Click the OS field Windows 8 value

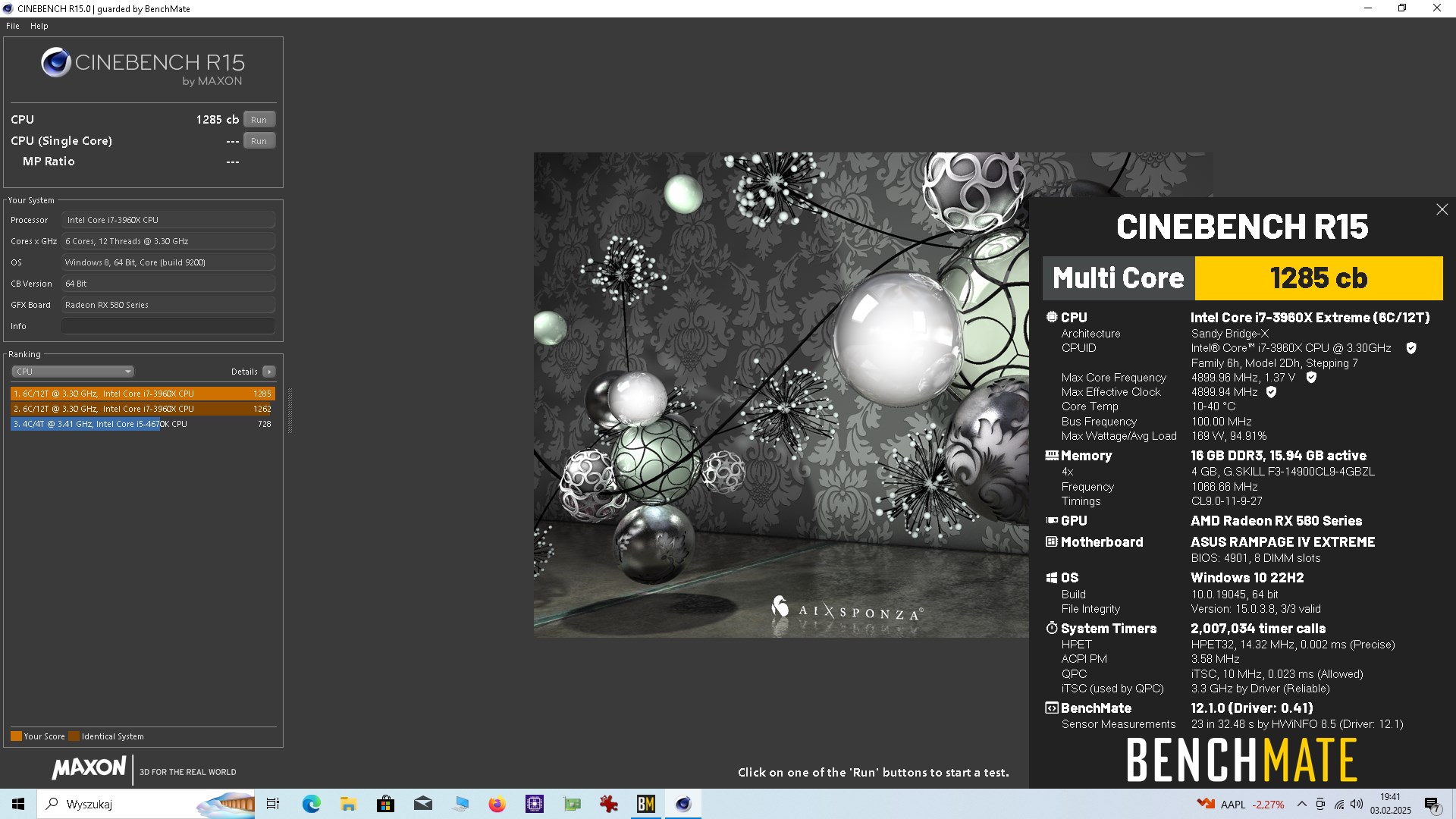(x=168, y=262)
